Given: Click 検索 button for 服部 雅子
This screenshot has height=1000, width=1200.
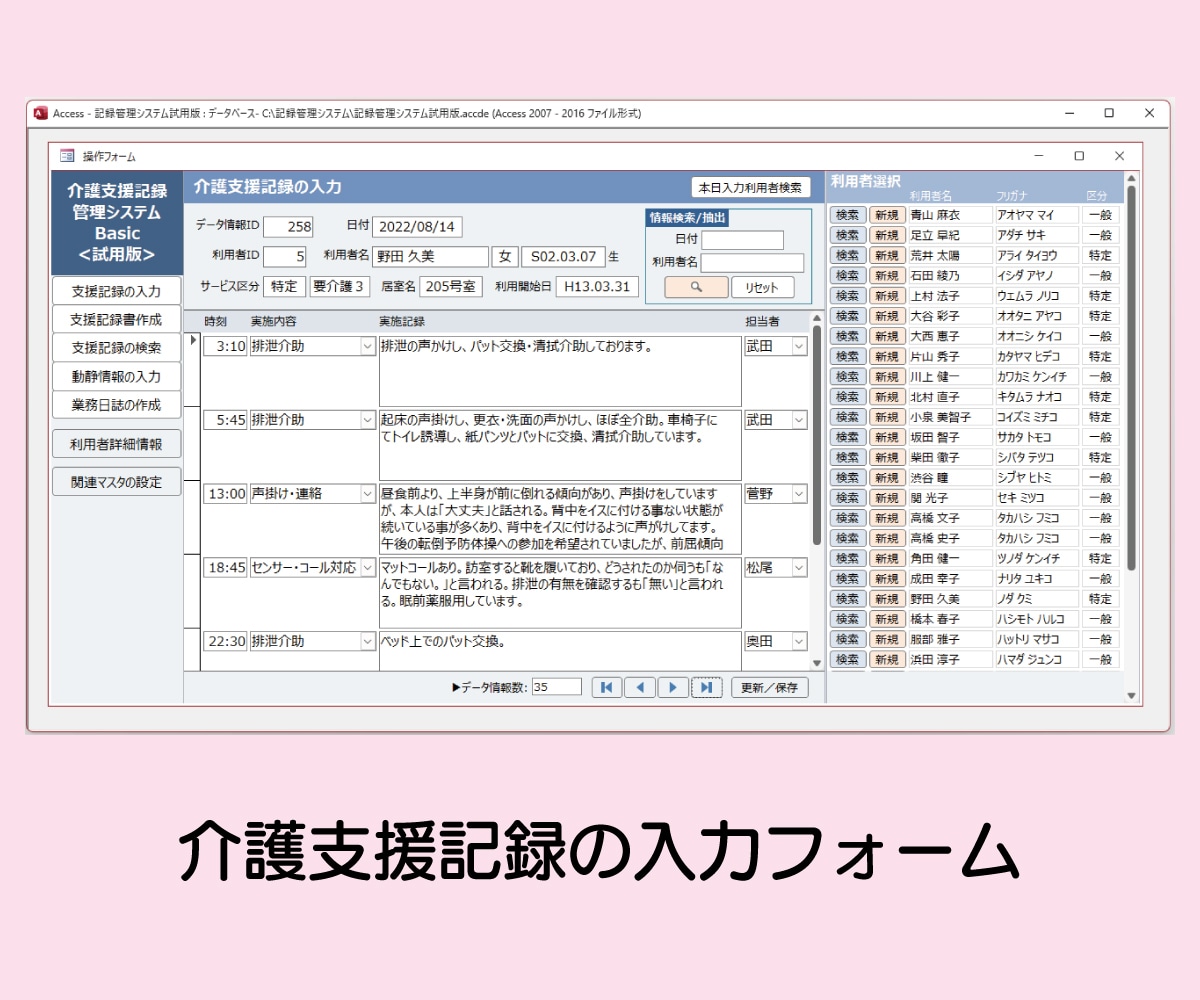Looking at the screenshot, I should [x=848, y=639].
